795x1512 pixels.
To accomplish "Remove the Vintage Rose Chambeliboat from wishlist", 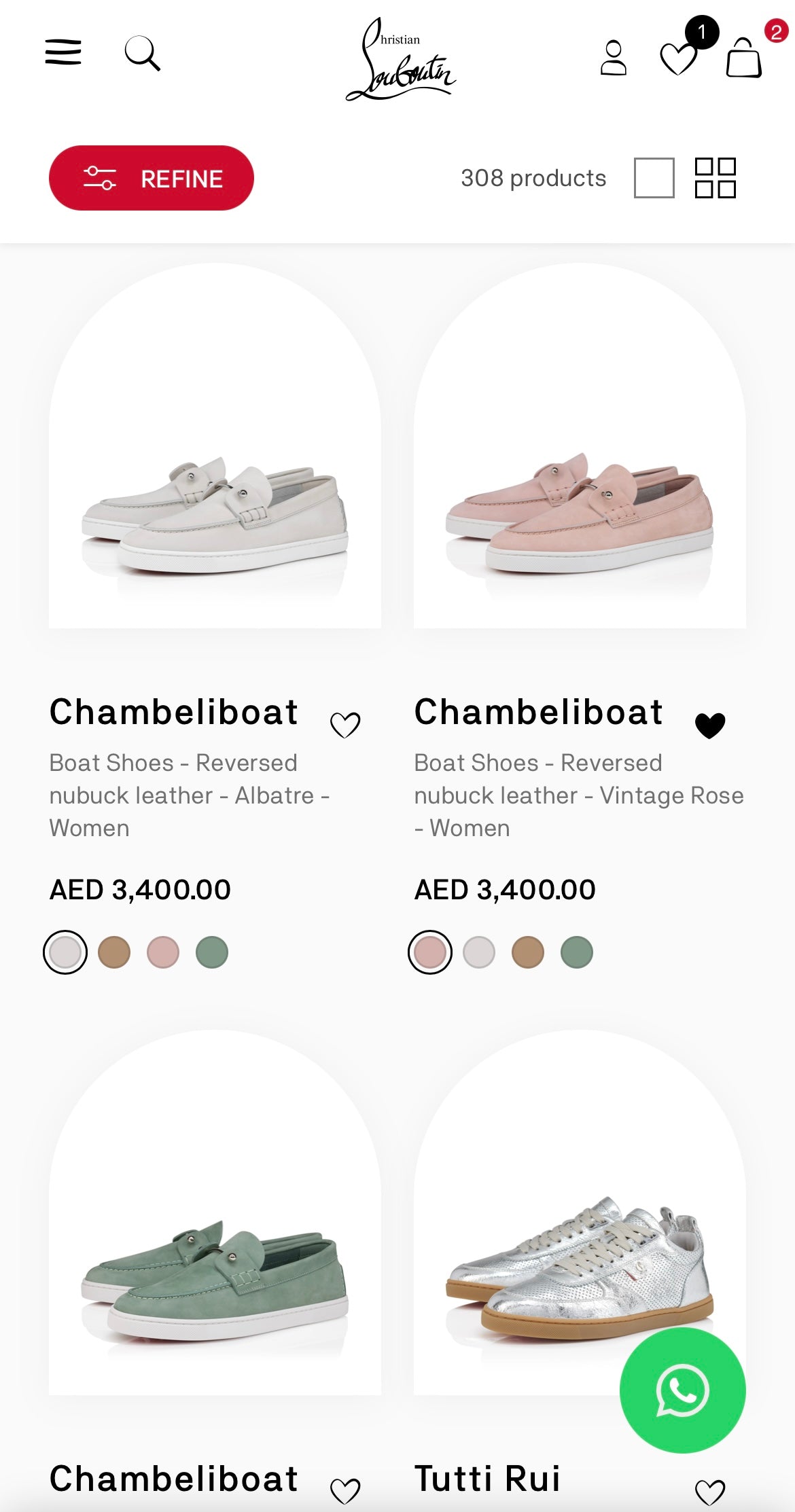I will (709, 727).
